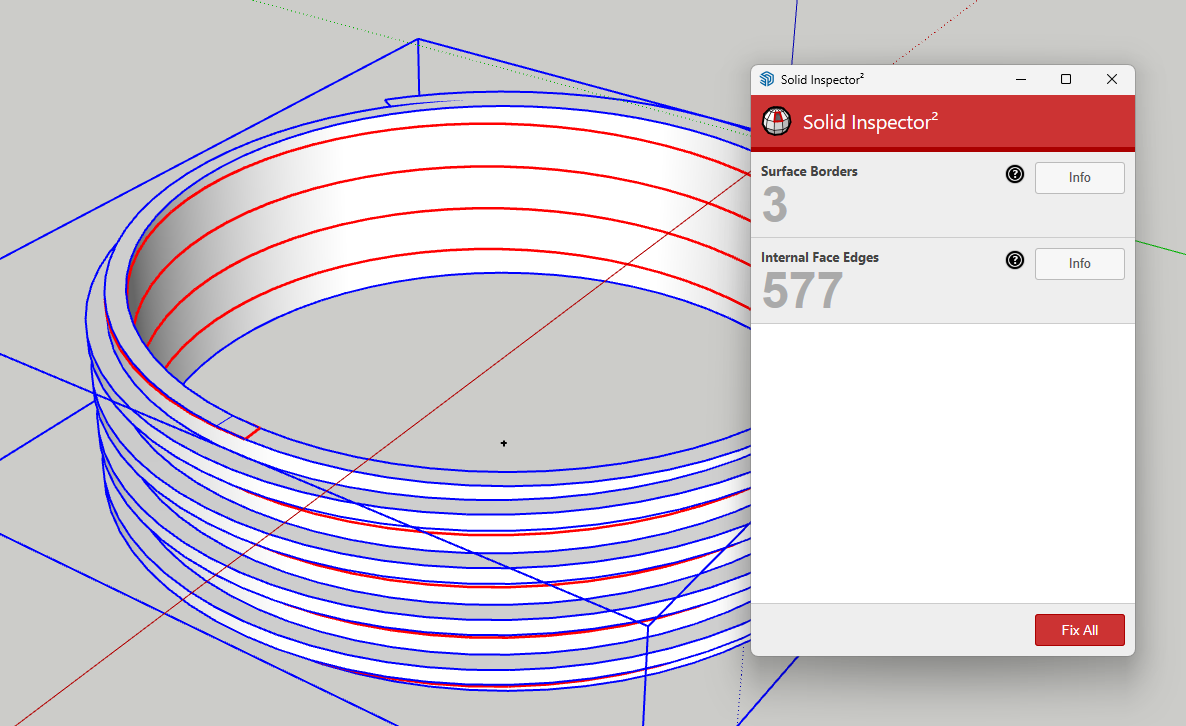Screen dimensions: 1186x726
Task: Click the white Solid Inspector header title
Action: click(x=870, y=122)
